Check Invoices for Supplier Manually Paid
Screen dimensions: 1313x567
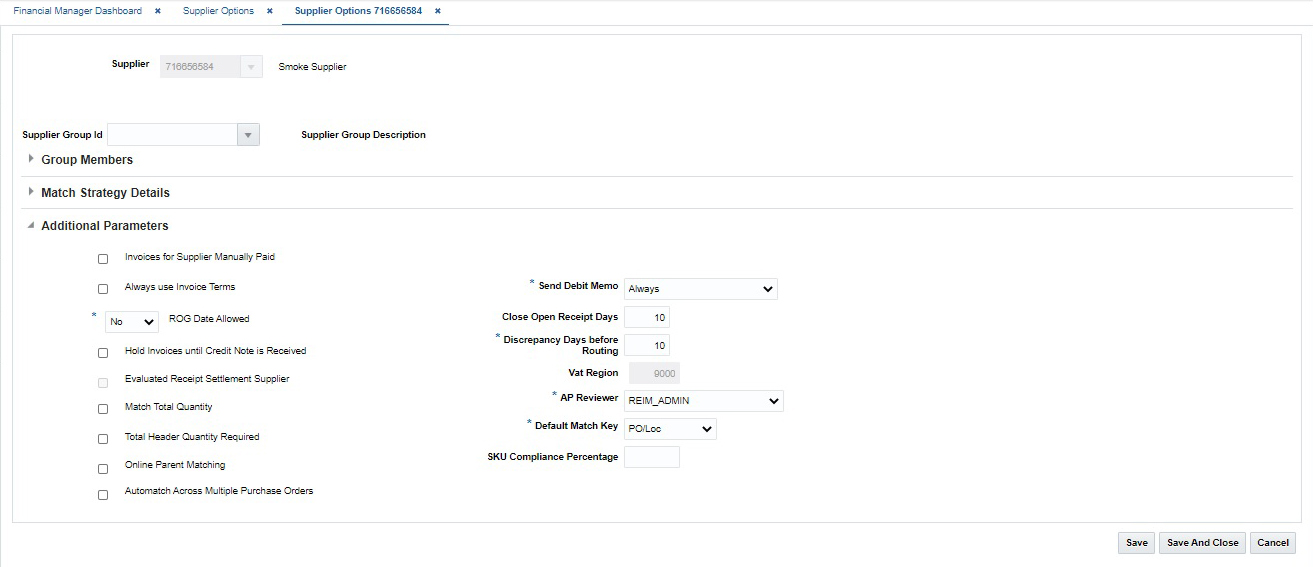click(103, 259)
